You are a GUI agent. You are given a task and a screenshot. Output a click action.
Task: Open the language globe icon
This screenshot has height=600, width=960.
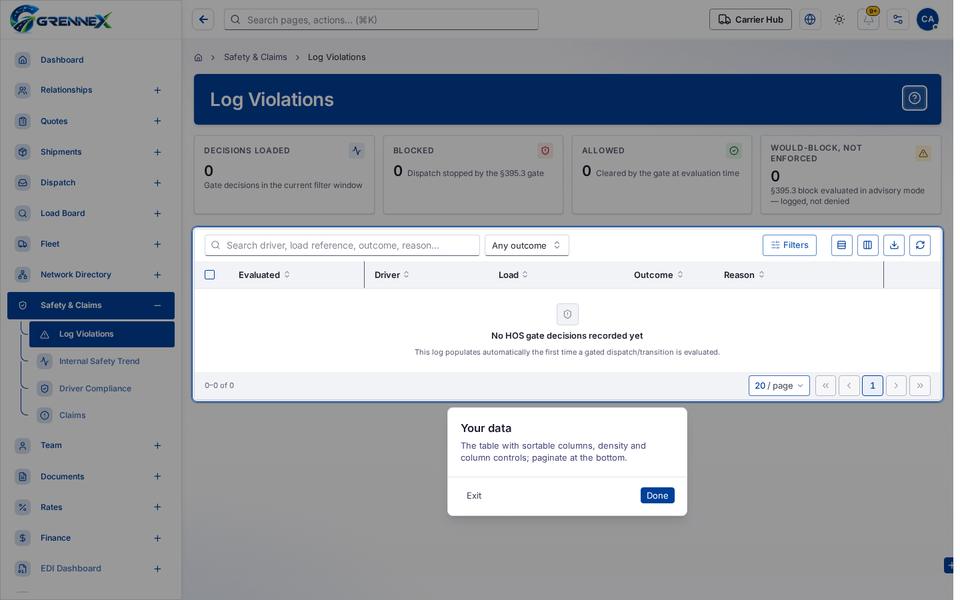[x=810, y=20]
